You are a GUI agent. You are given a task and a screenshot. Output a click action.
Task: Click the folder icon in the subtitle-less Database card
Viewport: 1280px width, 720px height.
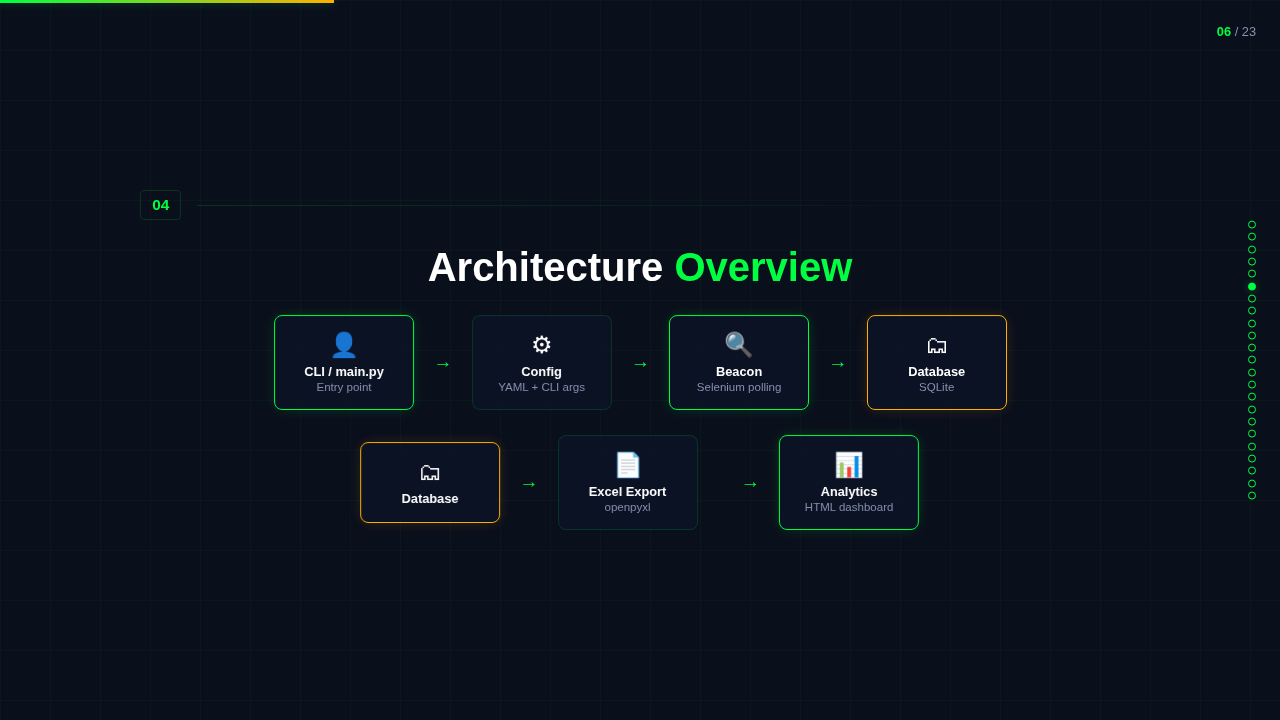(x=430, y=472)
